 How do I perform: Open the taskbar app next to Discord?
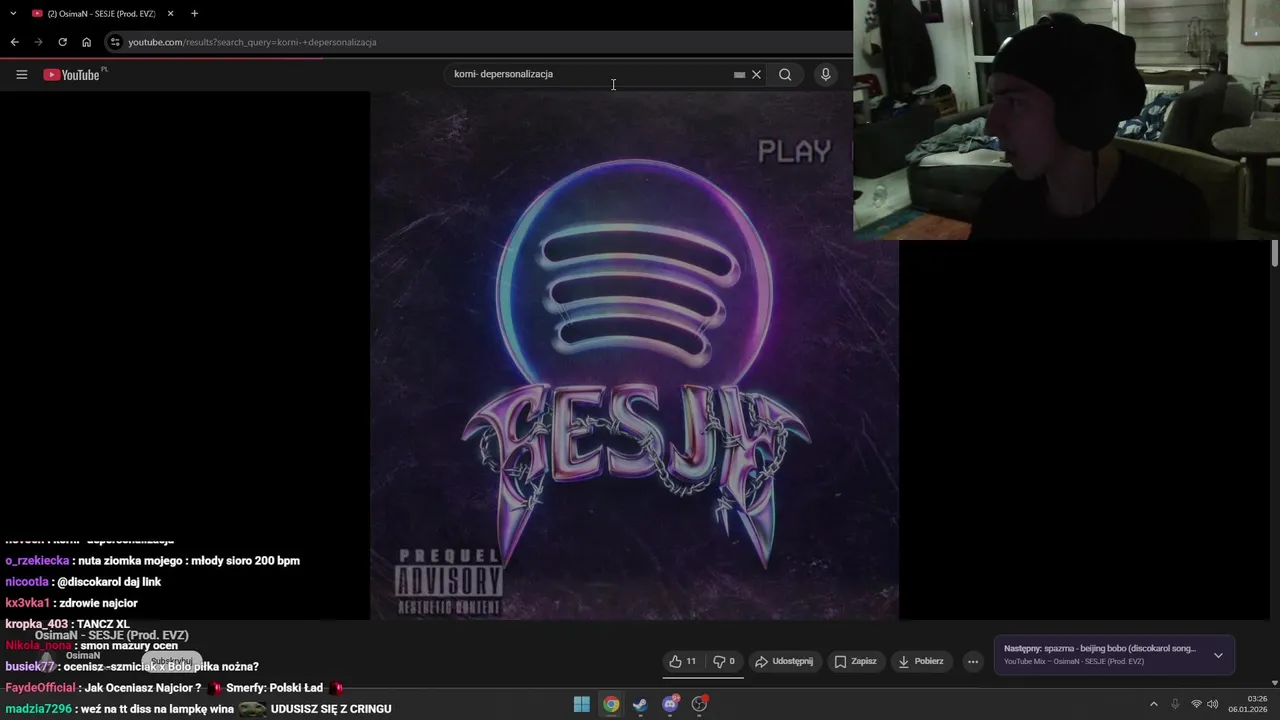(699, 704)
